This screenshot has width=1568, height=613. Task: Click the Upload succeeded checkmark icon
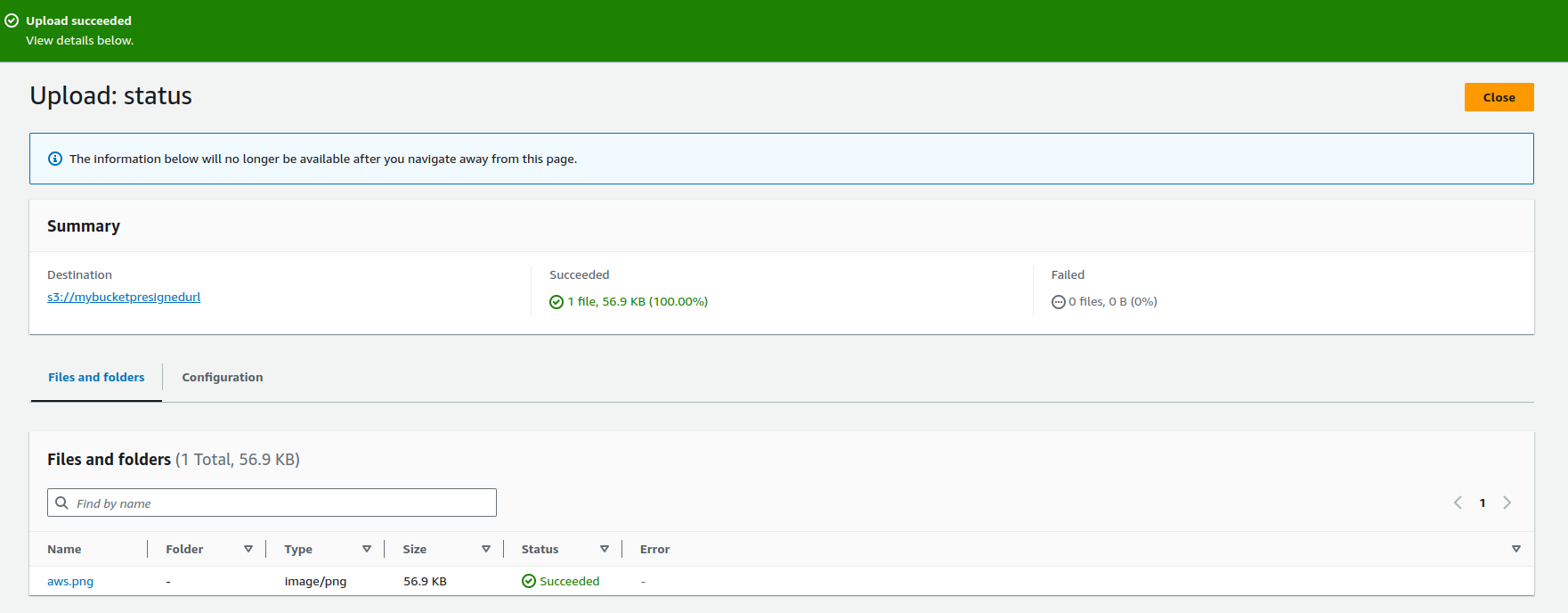(12, 20)
